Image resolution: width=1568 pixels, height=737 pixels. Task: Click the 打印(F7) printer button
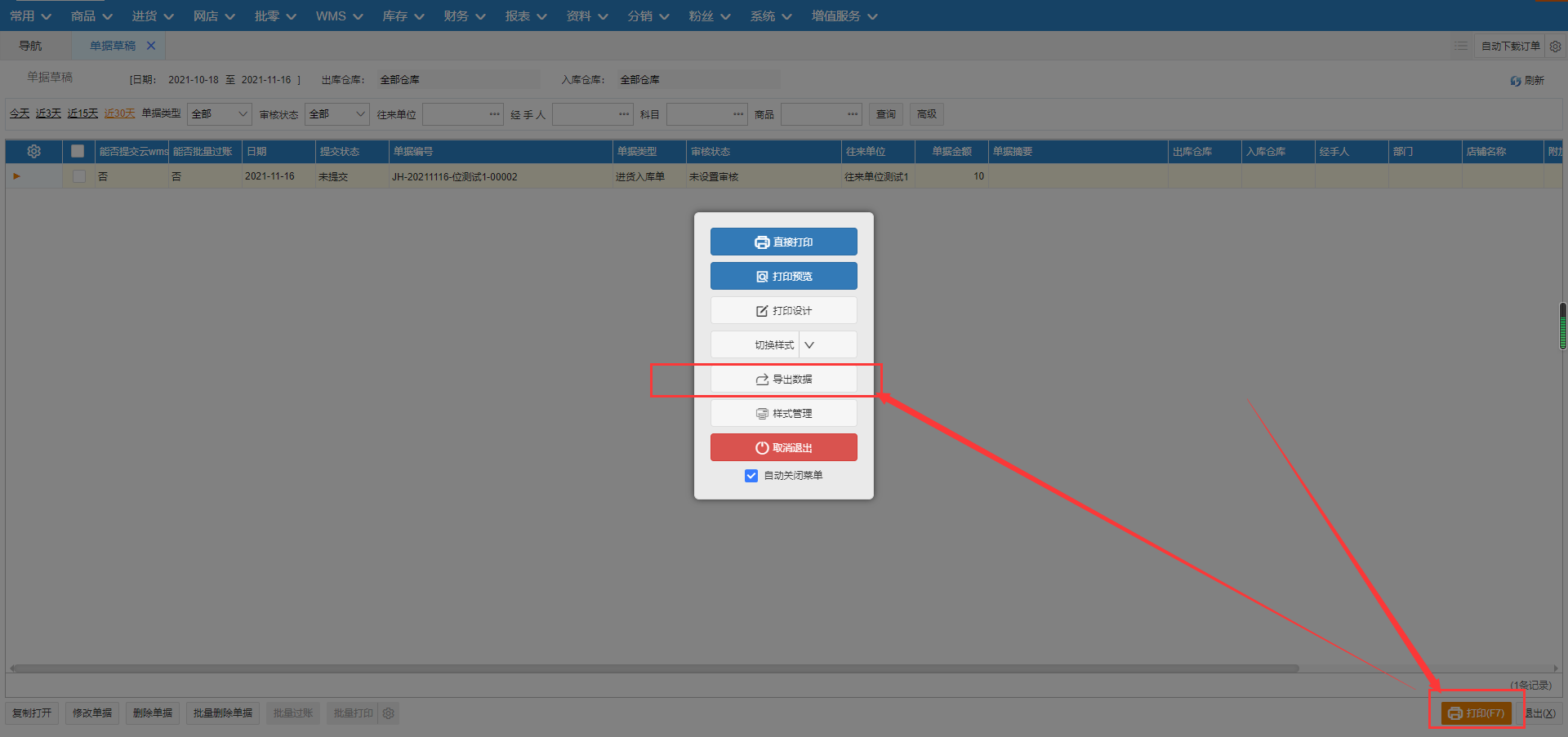coord(1477,713)
